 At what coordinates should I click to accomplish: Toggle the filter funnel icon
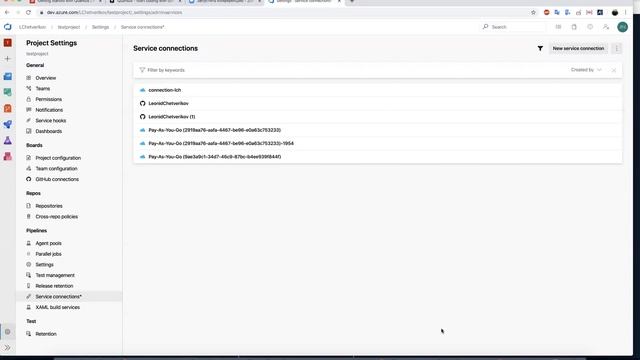point(540,48)
